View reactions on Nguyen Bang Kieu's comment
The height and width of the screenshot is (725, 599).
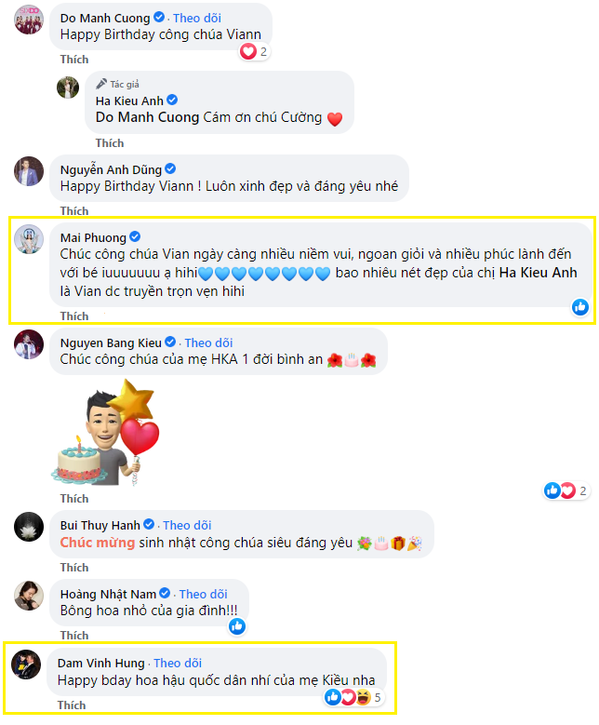coord(566,491)
